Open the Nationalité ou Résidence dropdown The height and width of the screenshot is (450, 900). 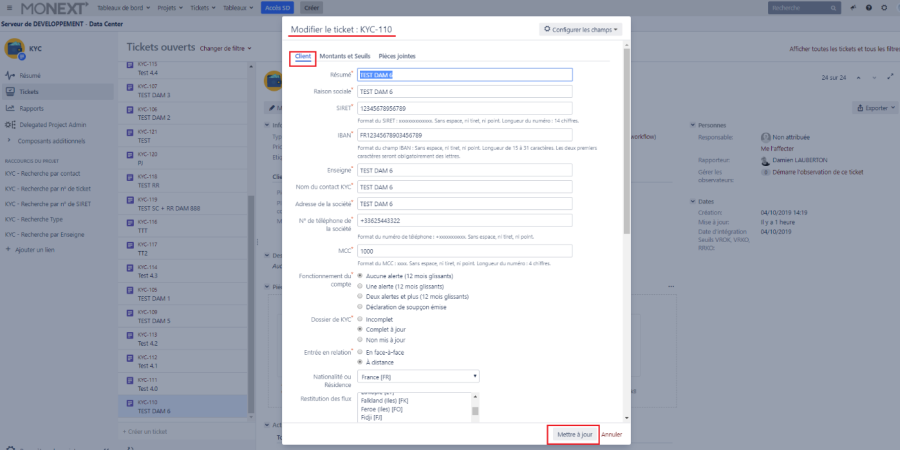click(419, 376)
